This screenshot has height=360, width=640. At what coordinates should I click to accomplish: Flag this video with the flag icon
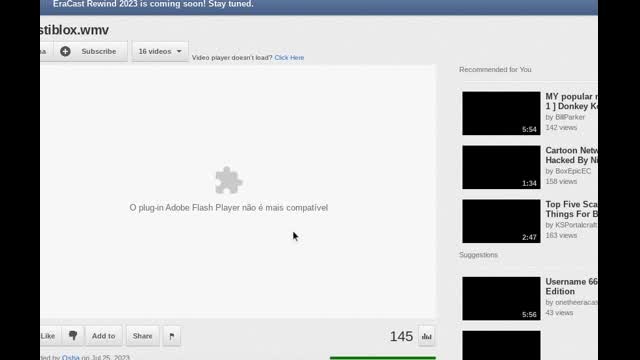(172, 336)
